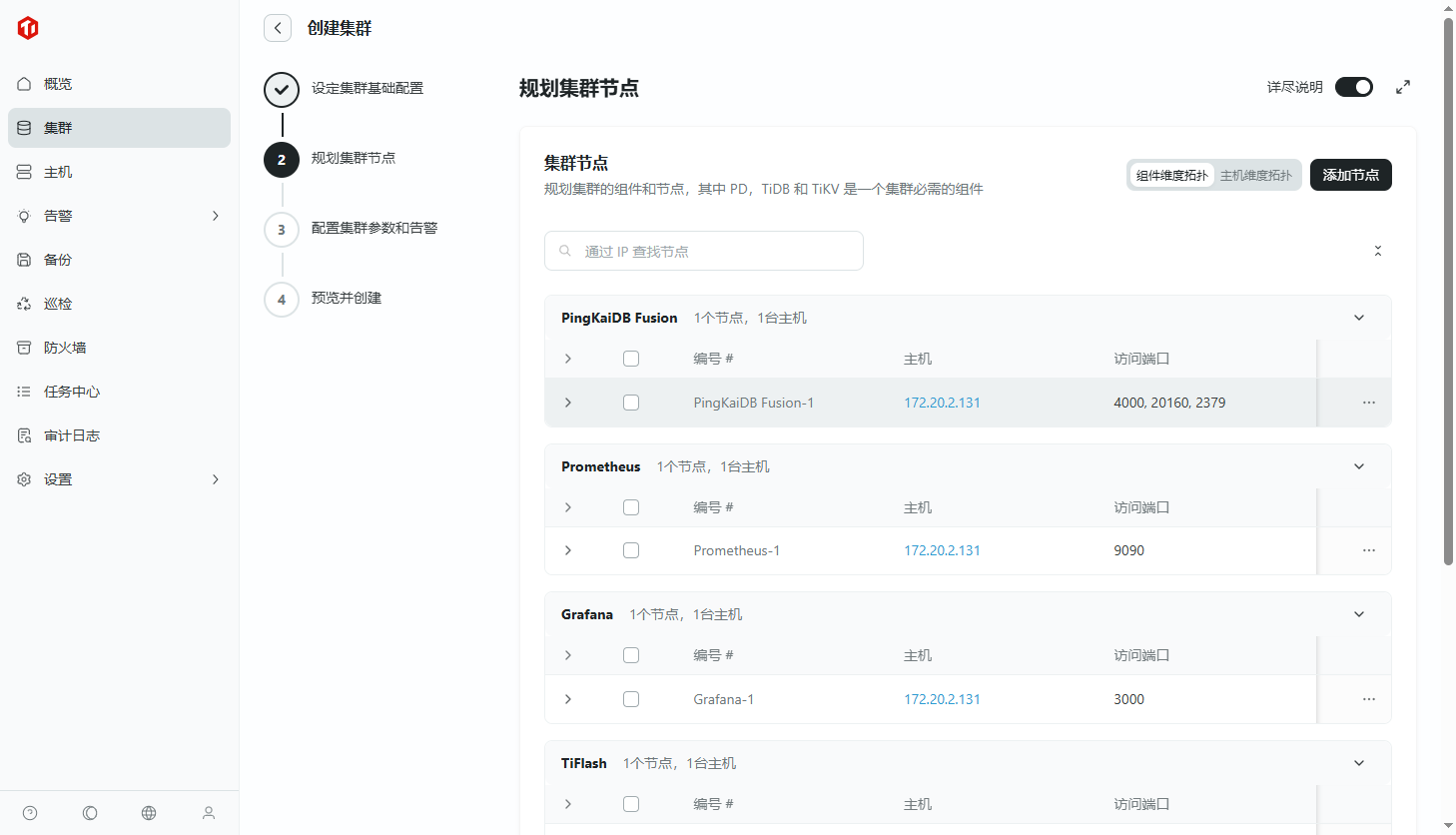Switch to 组件维度拓扑 view
The image size is (1456, 835).
click(1172, 175)
